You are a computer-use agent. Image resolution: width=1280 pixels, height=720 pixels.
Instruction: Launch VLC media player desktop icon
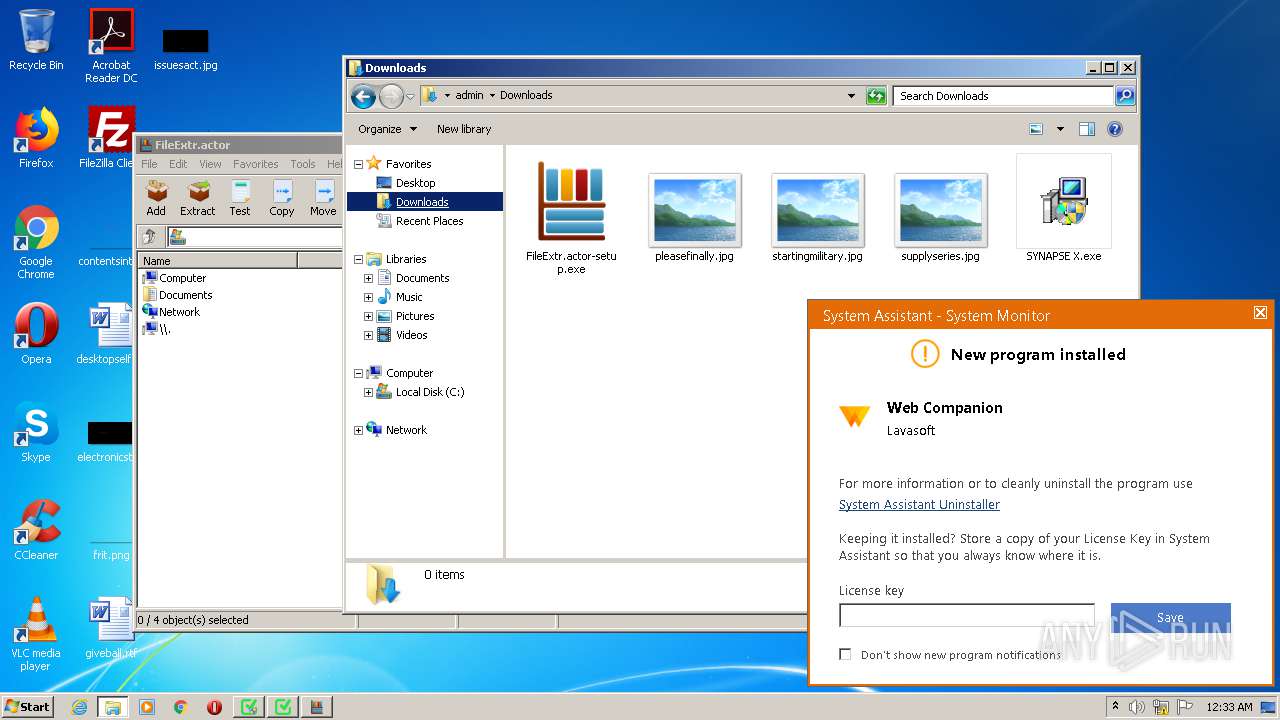point(36,634)
